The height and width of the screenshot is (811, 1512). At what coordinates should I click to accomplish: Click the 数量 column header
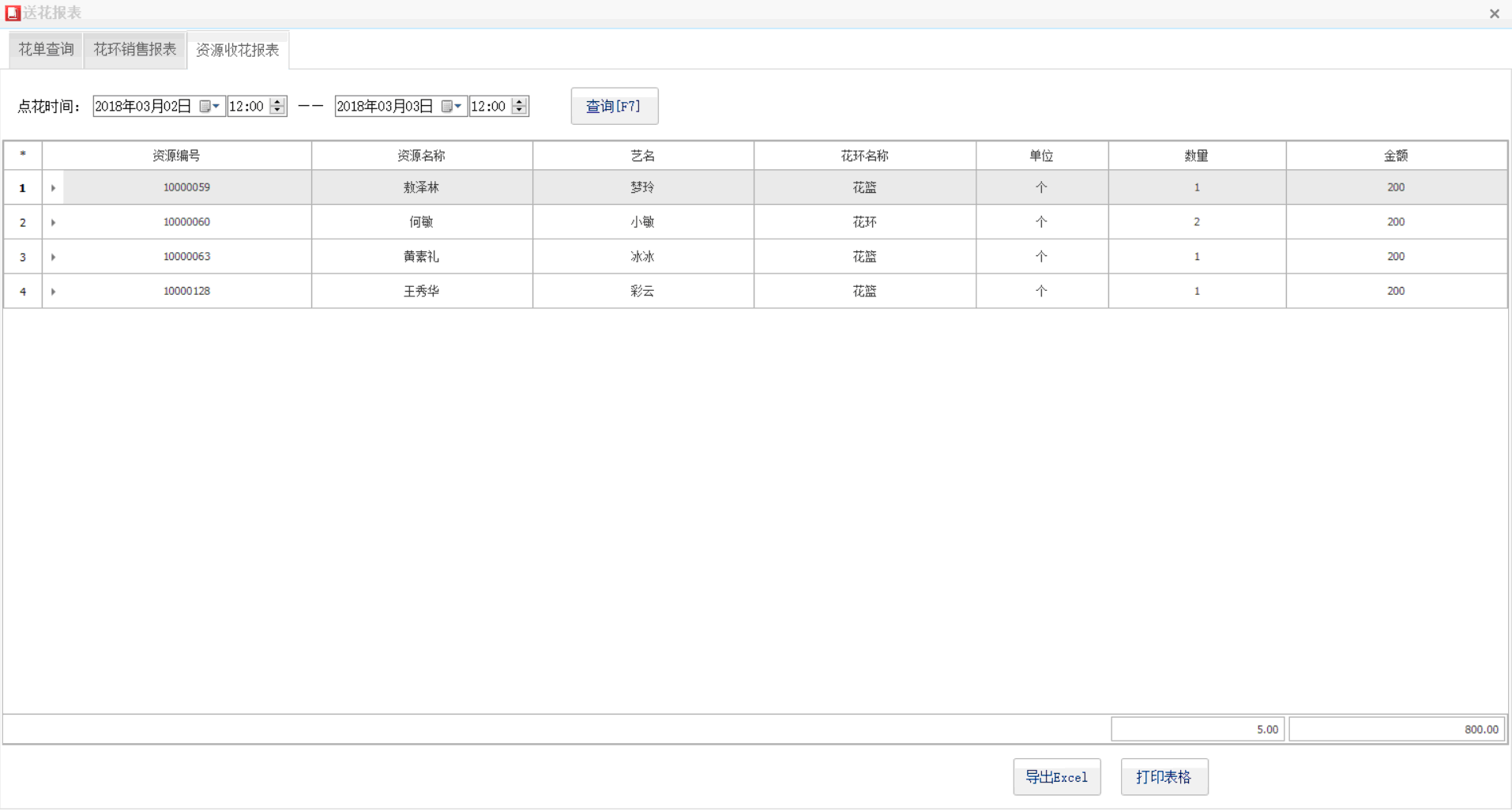click(x=1197, y=156)
